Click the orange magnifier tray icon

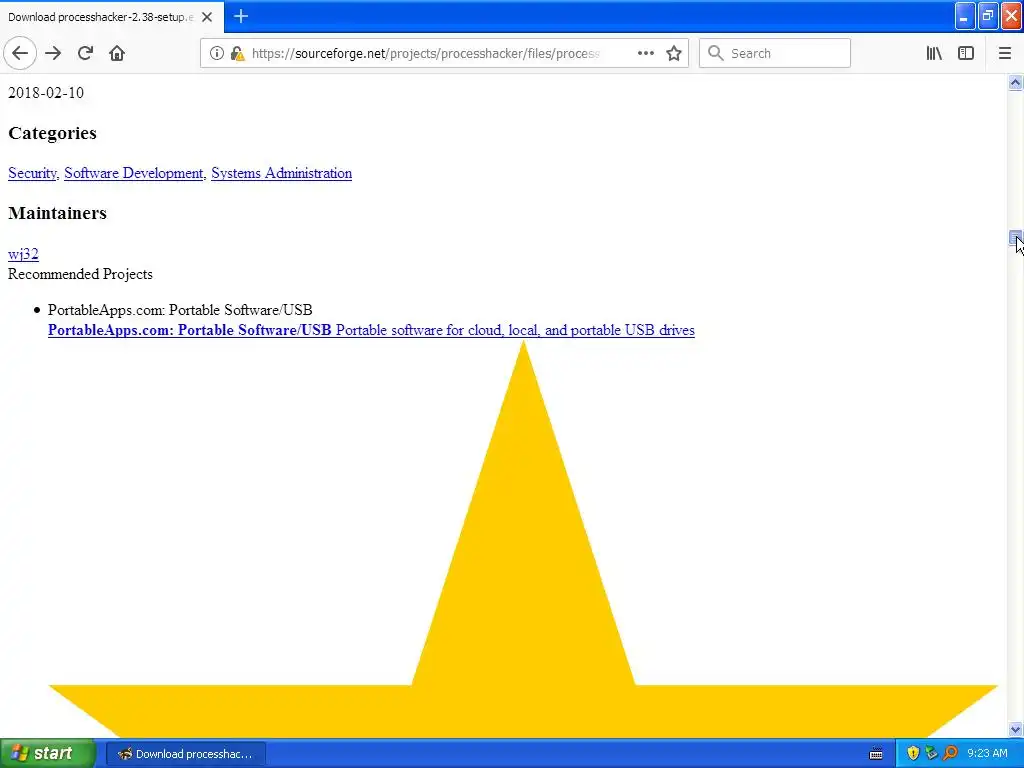(x=950, y=753)
